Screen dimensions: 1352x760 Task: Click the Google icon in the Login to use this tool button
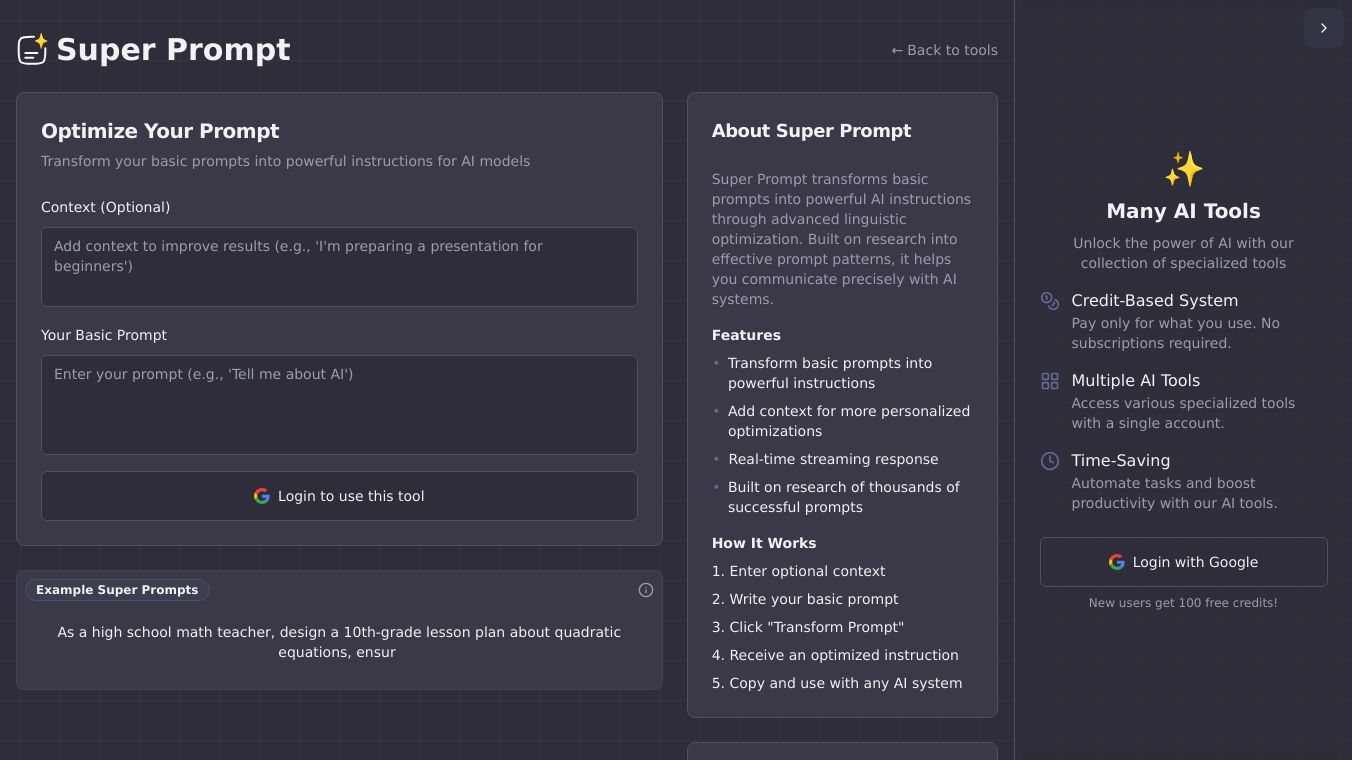[262, 496]
